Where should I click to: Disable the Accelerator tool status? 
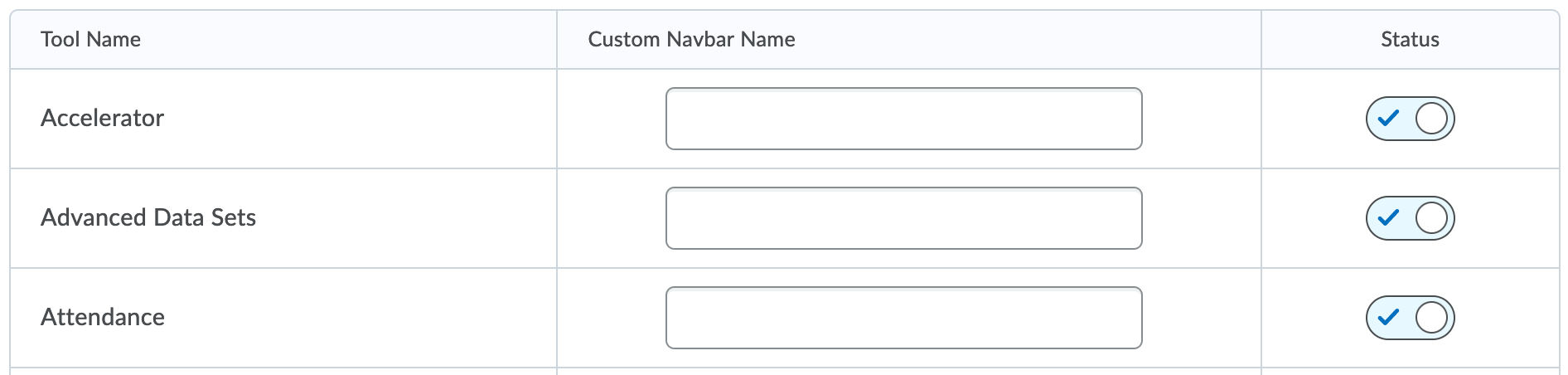click(1410, 119)
